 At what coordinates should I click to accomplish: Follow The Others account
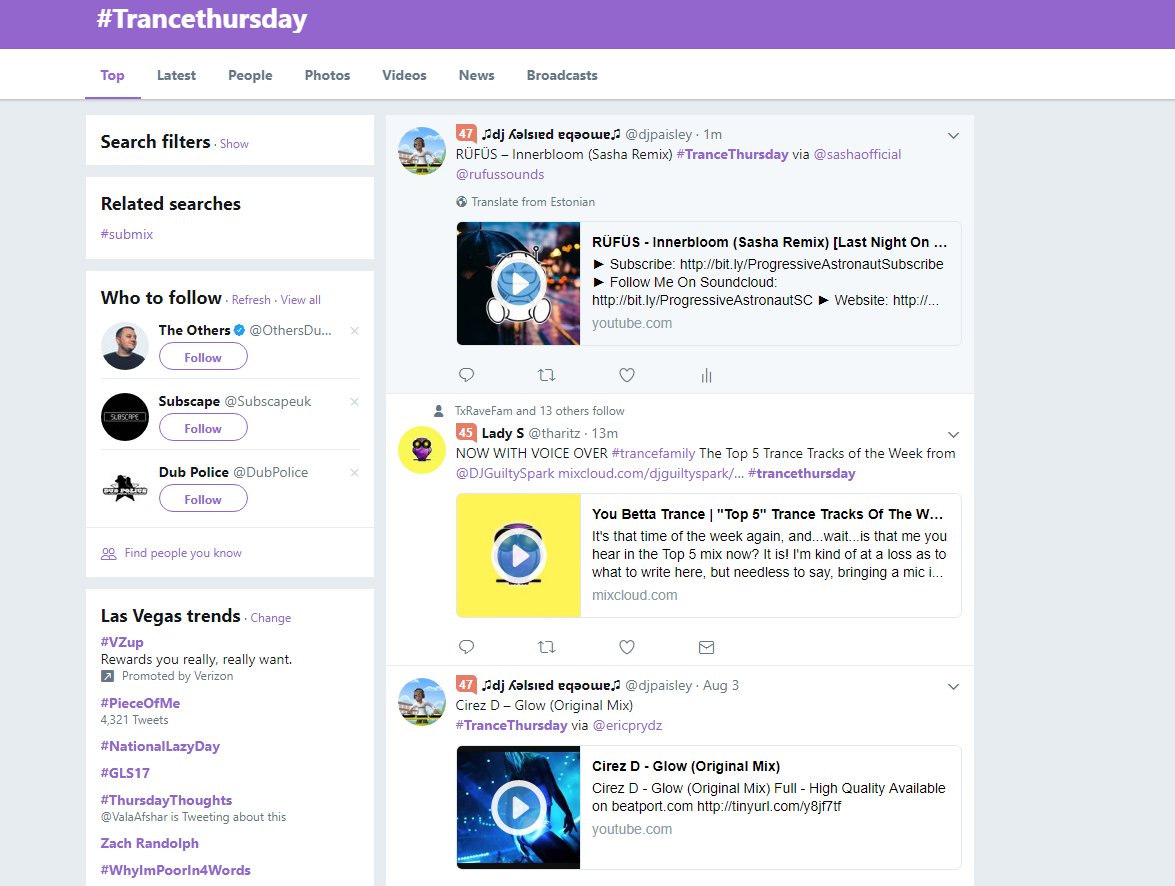[203, 357]
